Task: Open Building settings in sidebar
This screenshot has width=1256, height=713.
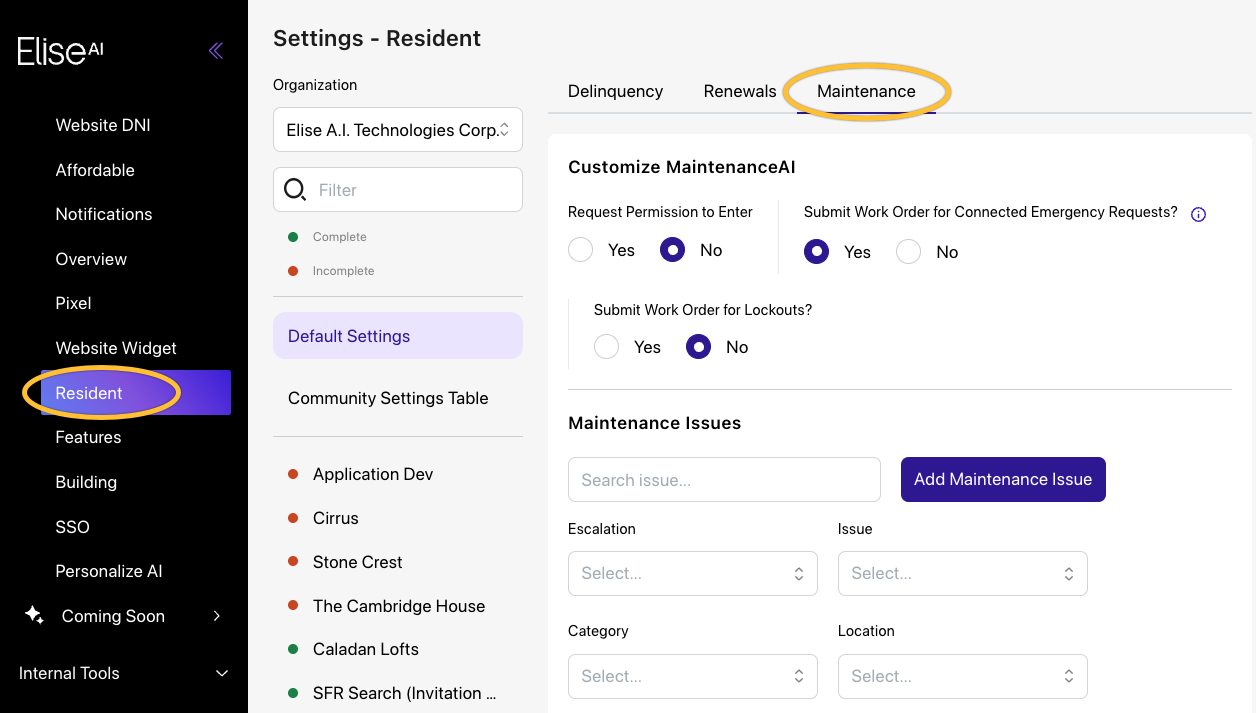Action: [86, 482]
